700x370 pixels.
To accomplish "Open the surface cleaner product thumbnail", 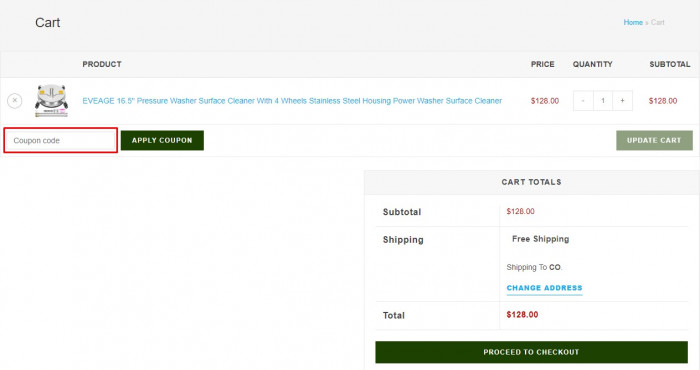I will pos(51,101).
